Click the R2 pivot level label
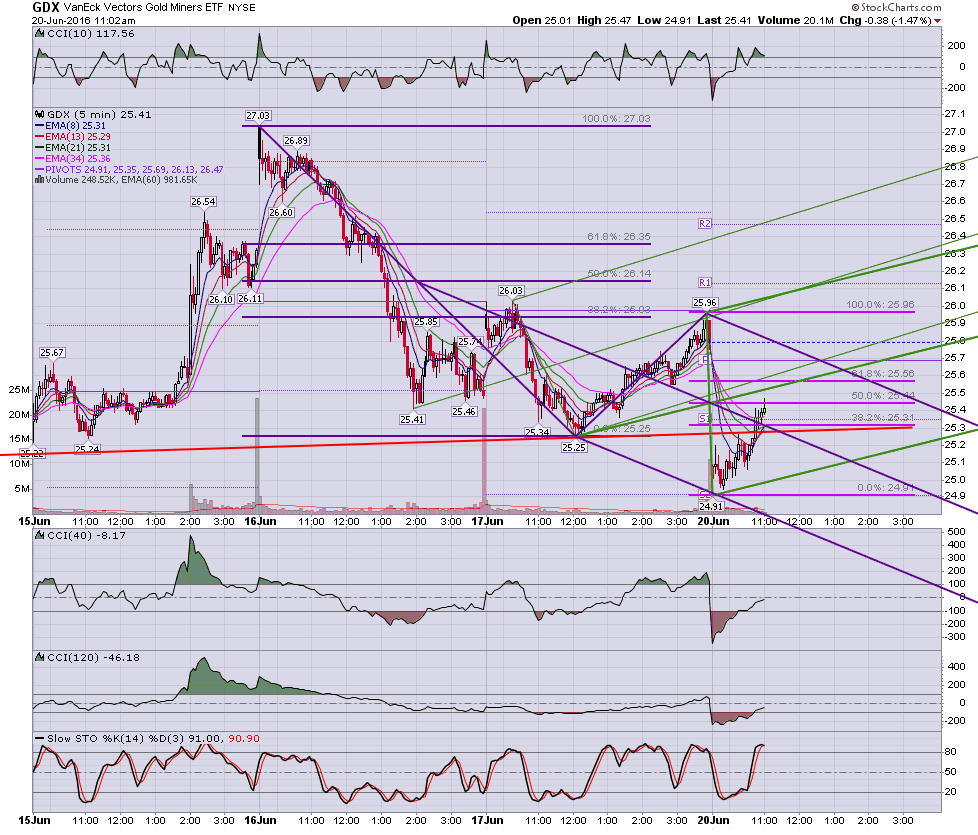978x835 pixels. pos(705,223)
